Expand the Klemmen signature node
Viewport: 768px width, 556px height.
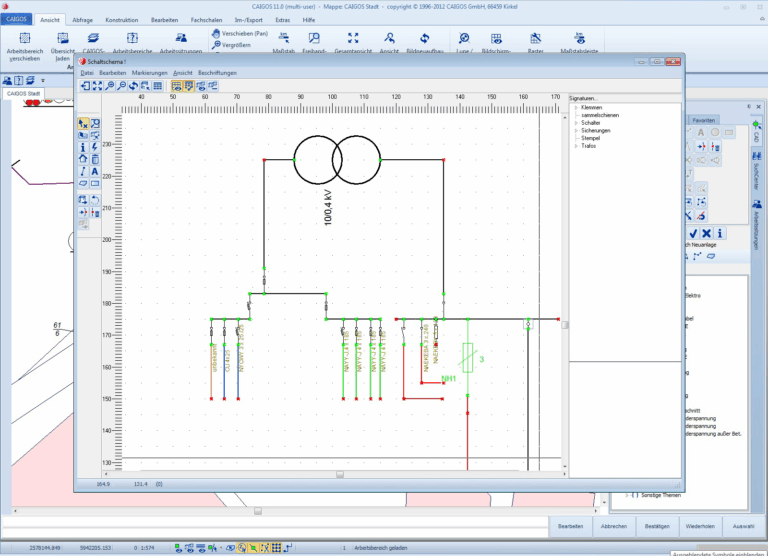(575, 107)
